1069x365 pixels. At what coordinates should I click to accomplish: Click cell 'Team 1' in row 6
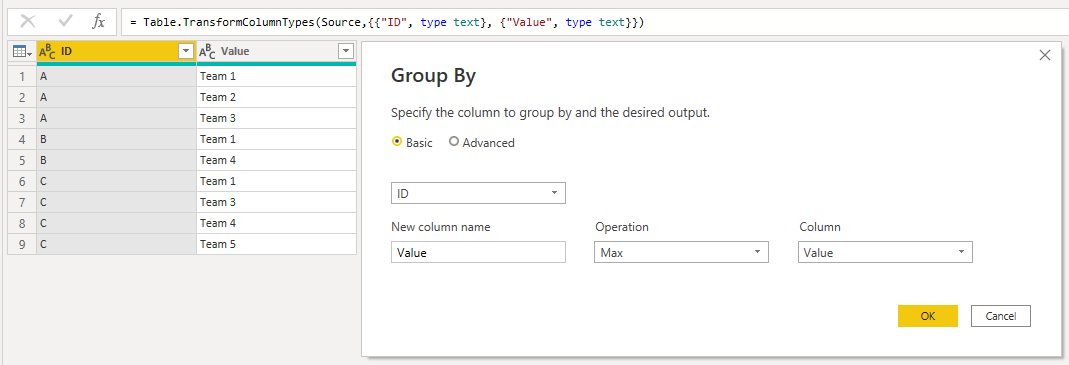(x=276, y=181)
